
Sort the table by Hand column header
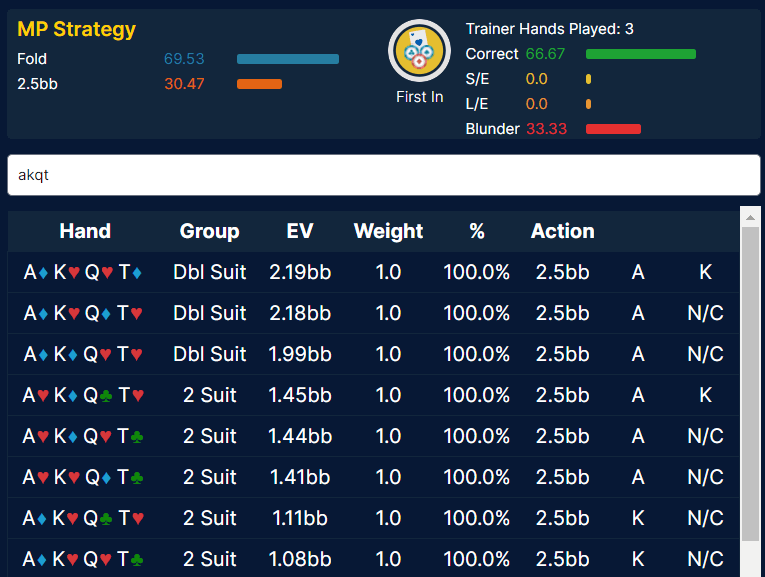point(85,231)
